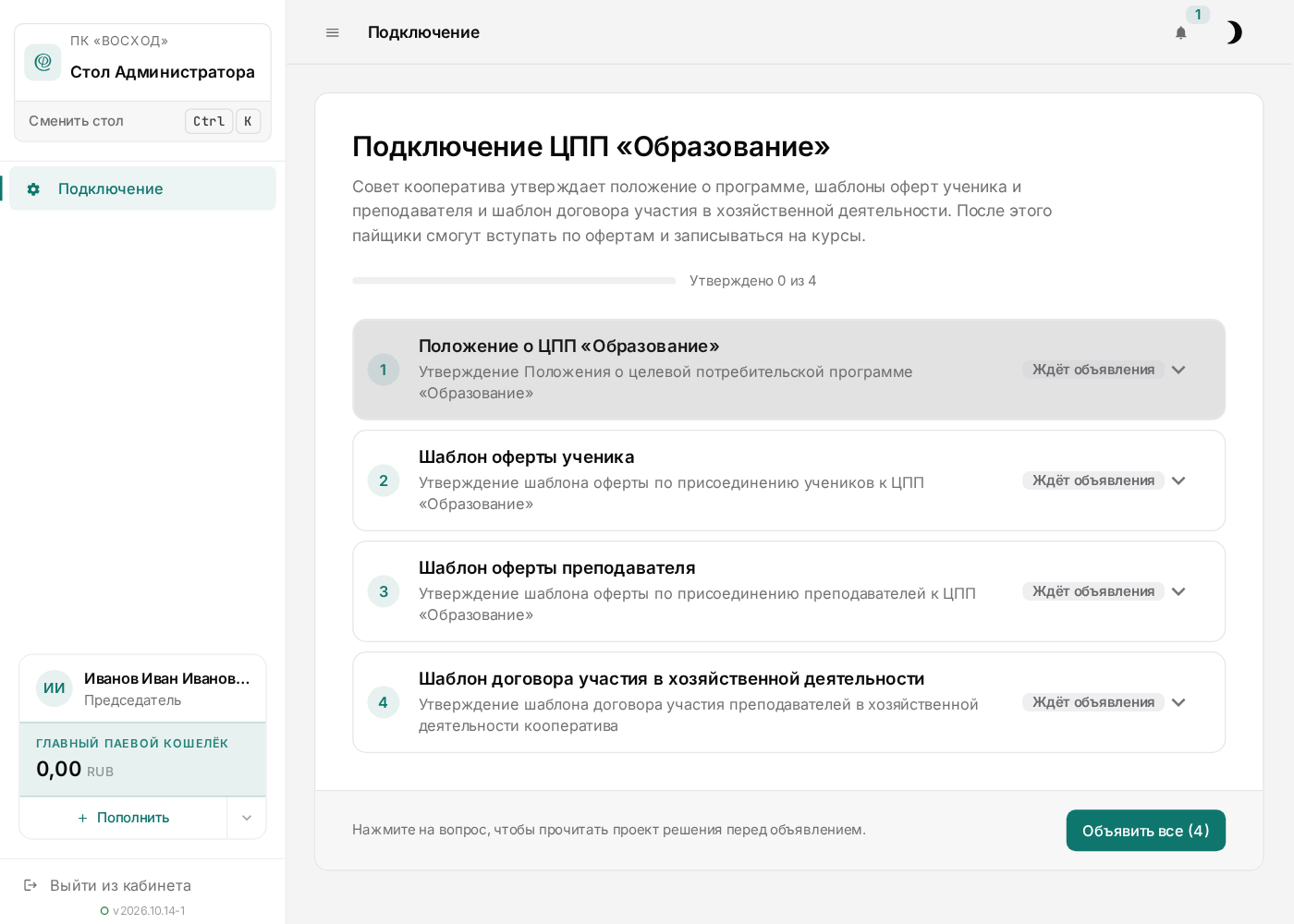Click version label v2026.10.14-1
The height and width of the screenshot is (924, 1294).
coord(149,911)
